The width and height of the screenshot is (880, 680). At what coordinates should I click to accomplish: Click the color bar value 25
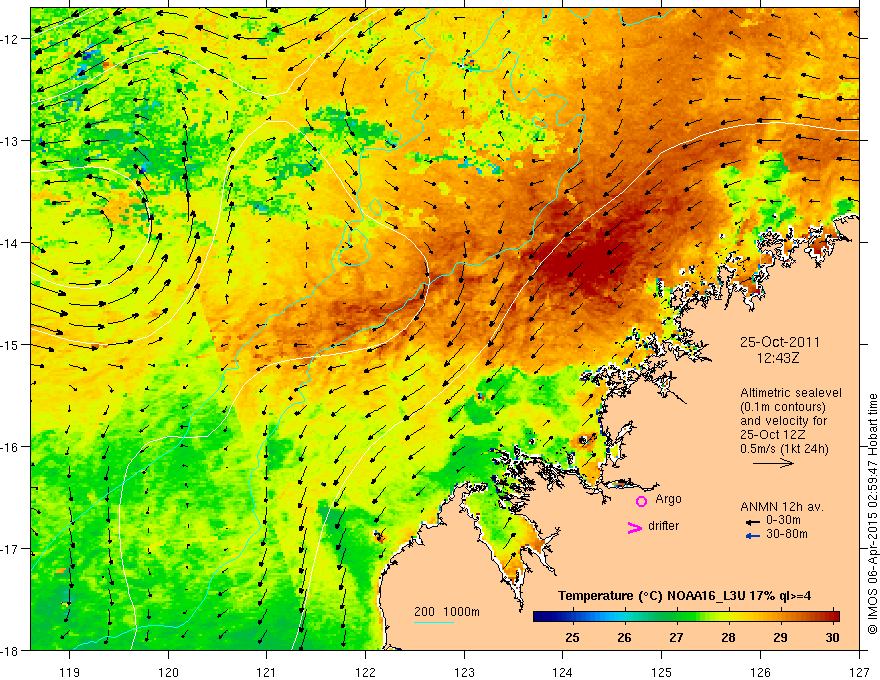[572, 637]
